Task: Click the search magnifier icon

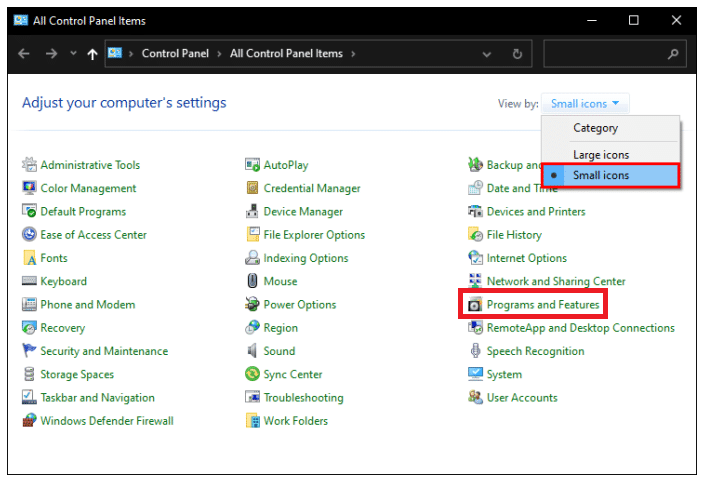Action: (x=672, y=54)
